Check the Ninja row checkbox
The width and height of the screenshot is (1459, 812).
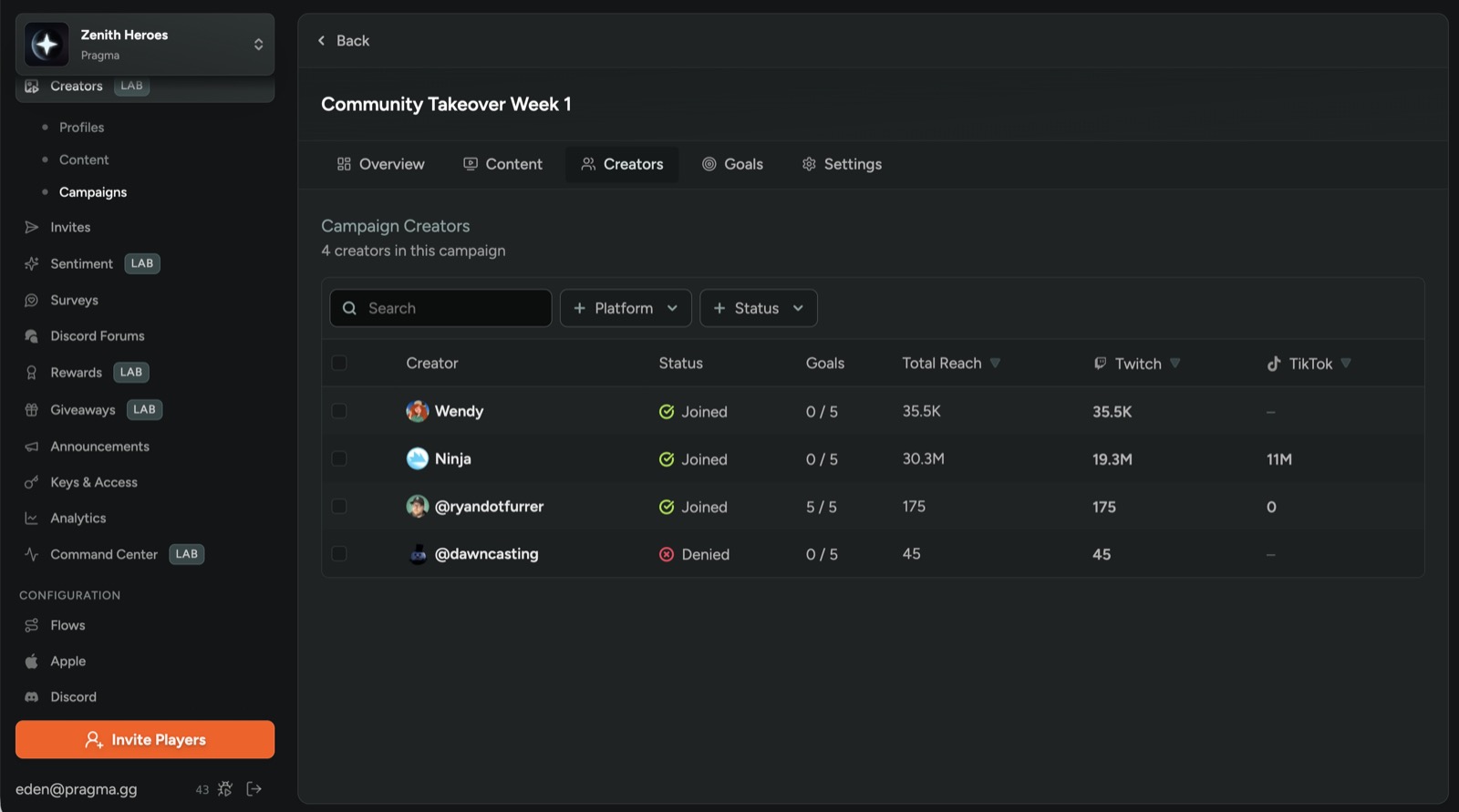339,458
